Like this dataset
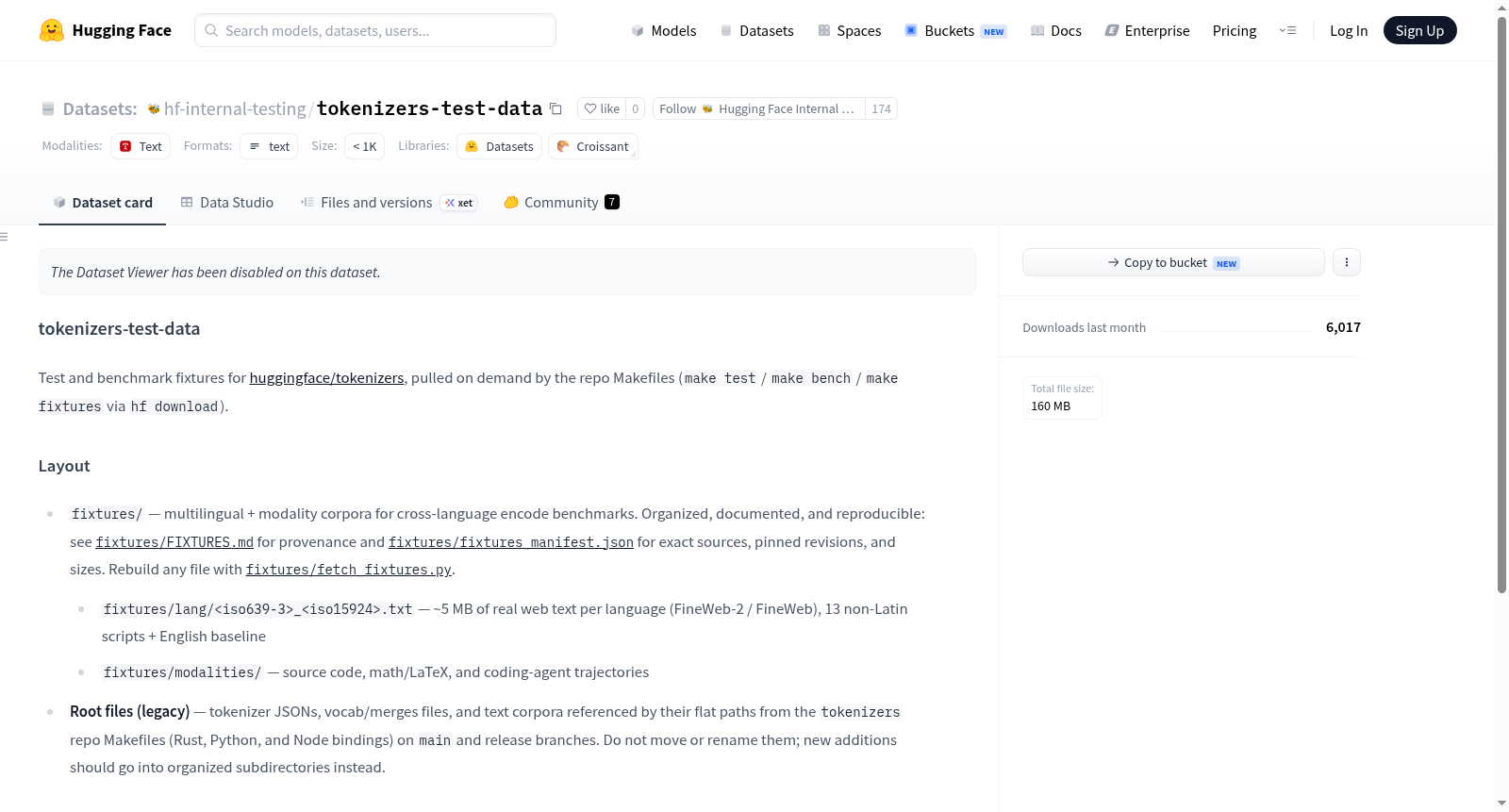The height and width of the screenshot is (812, 1509). click(x=602, y=108)
